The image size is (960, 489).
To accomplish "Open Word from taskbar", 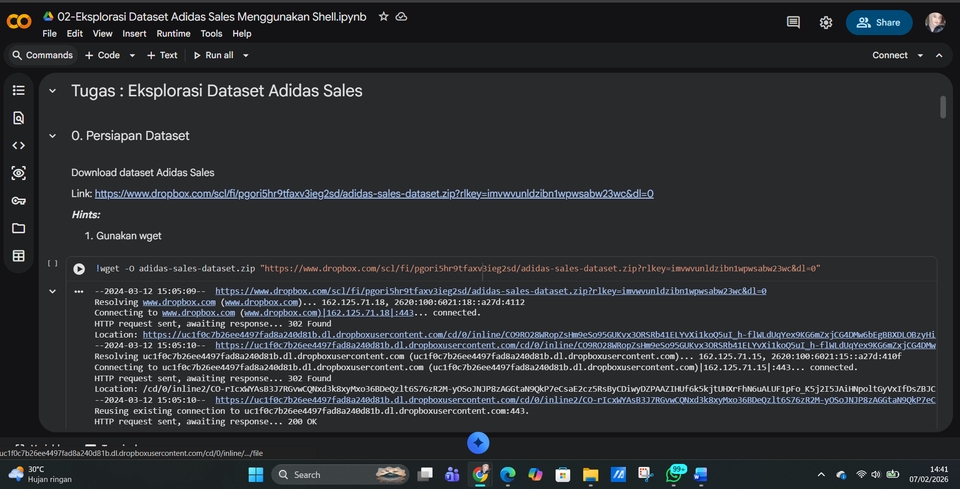I will pyautogui.click(x=700, y=474).
